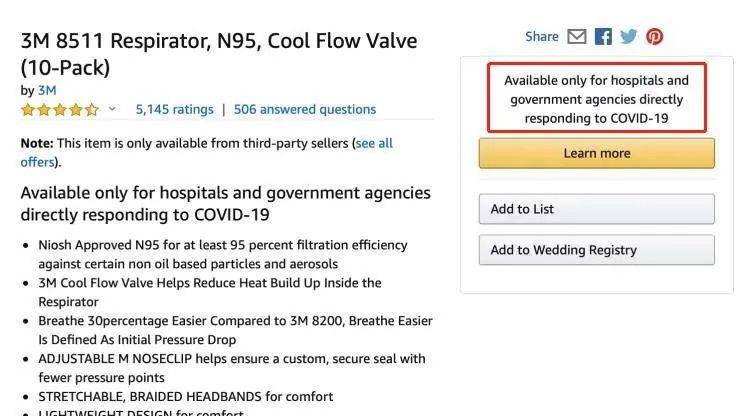
Task: Open the 5,145 ratings link
Action: 175,110
